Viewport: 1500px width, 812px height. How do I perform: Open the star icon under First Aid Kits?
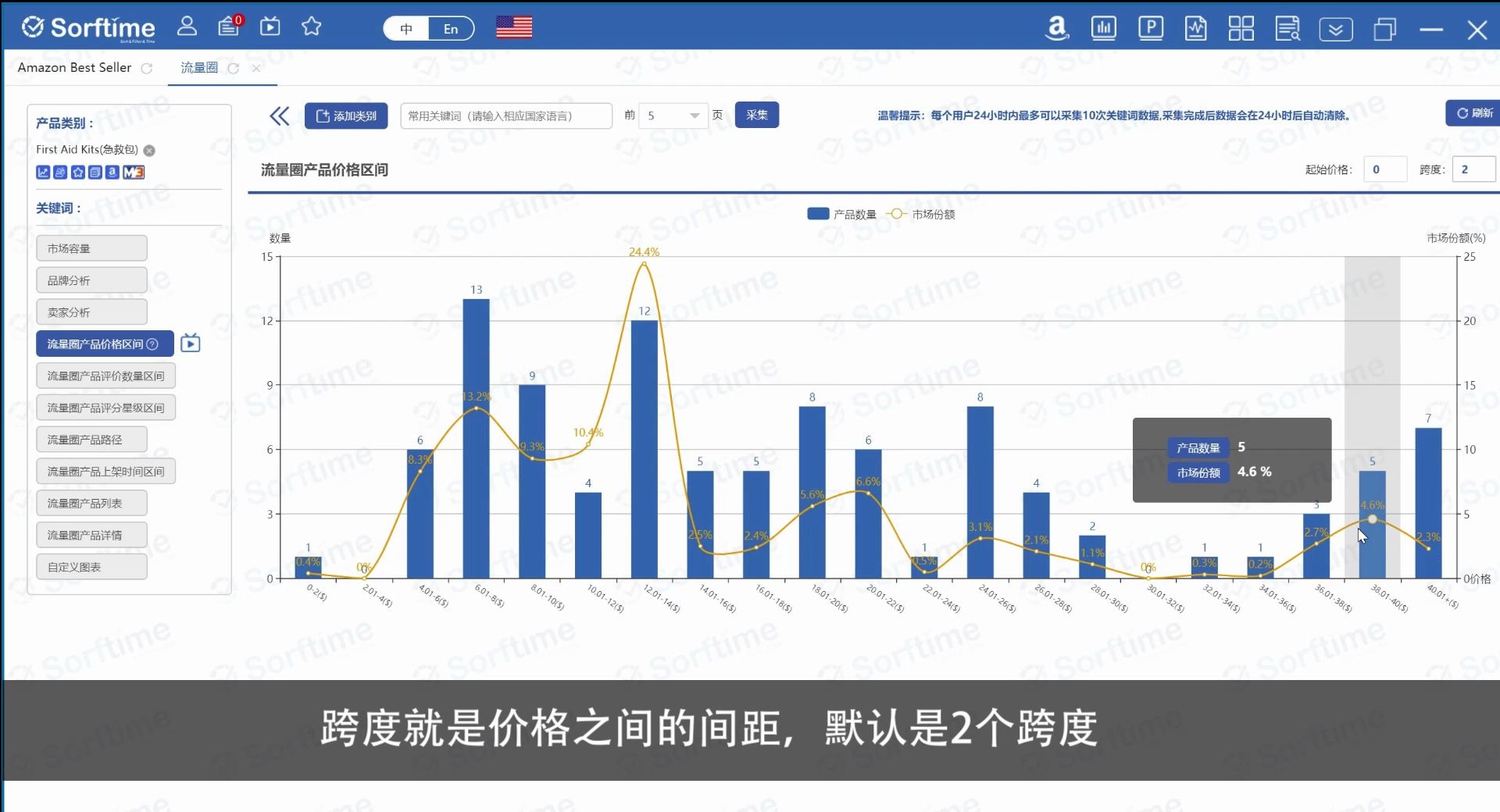[x=77, y=173]
